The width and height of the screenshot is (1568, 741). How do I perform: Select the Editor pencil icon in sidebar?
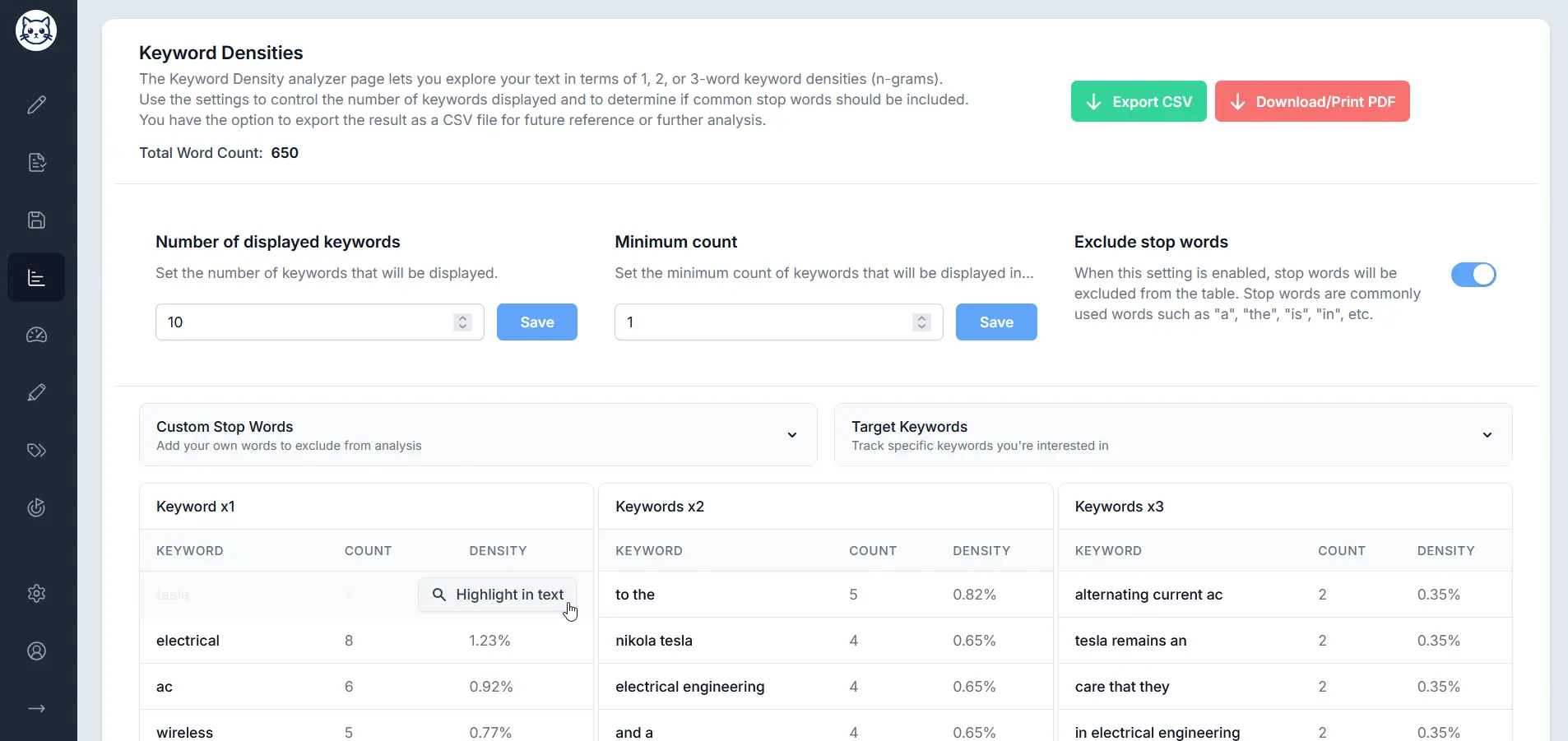click(x=37, y=105)
